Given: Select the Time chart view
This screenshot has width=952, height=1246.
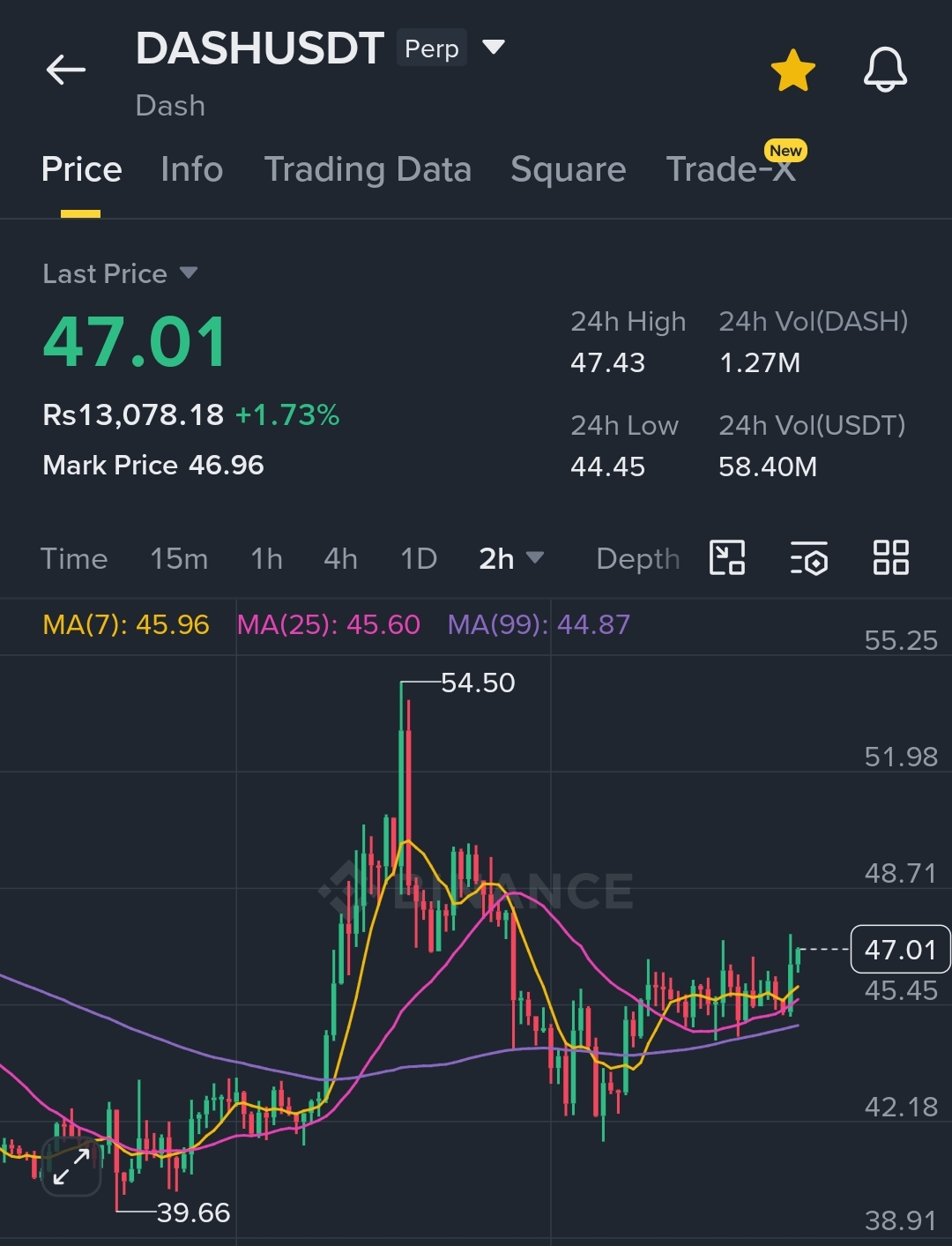Looking at the screenshot, I should tap(74, 559).
